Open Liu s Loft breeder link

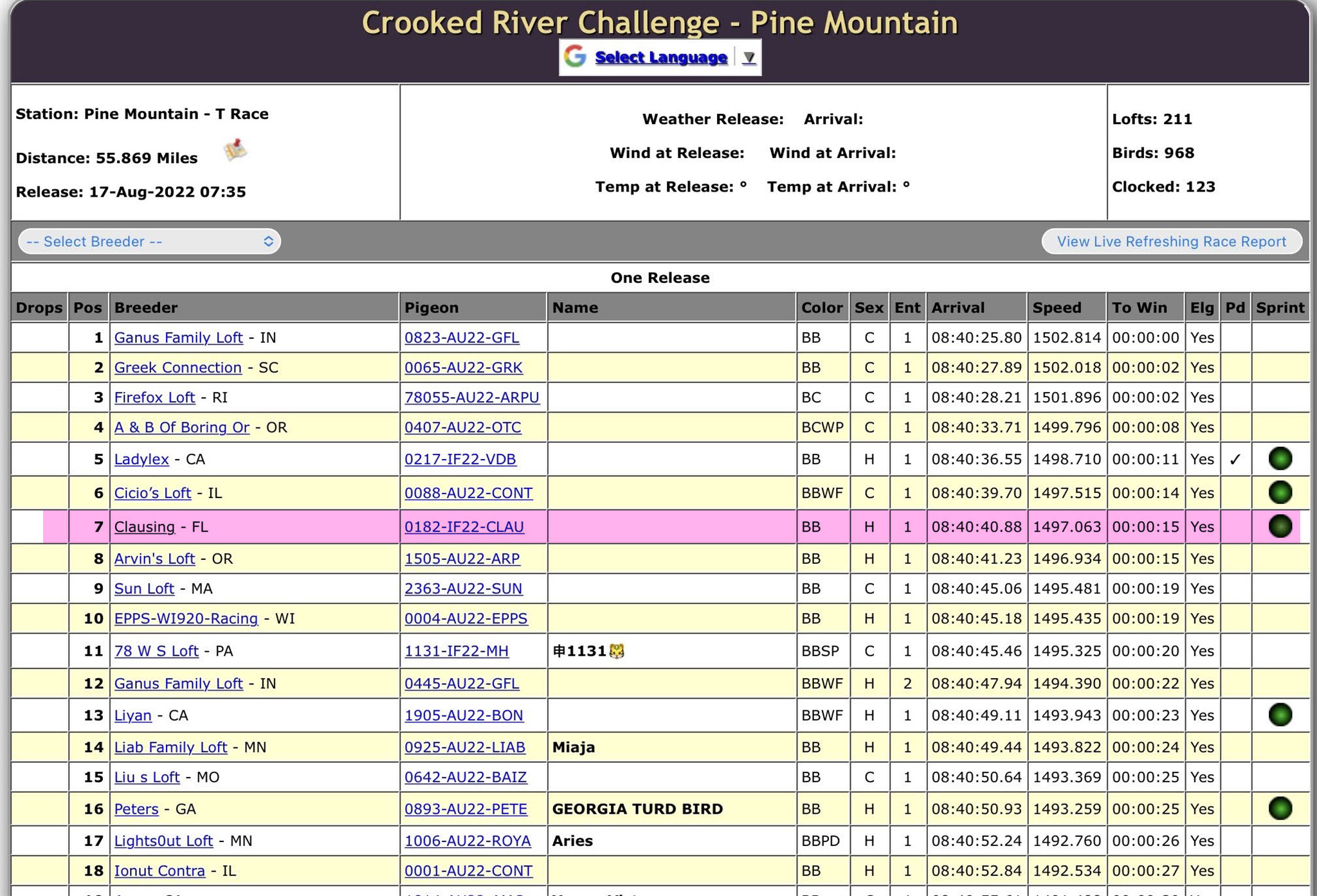(147, 777)
